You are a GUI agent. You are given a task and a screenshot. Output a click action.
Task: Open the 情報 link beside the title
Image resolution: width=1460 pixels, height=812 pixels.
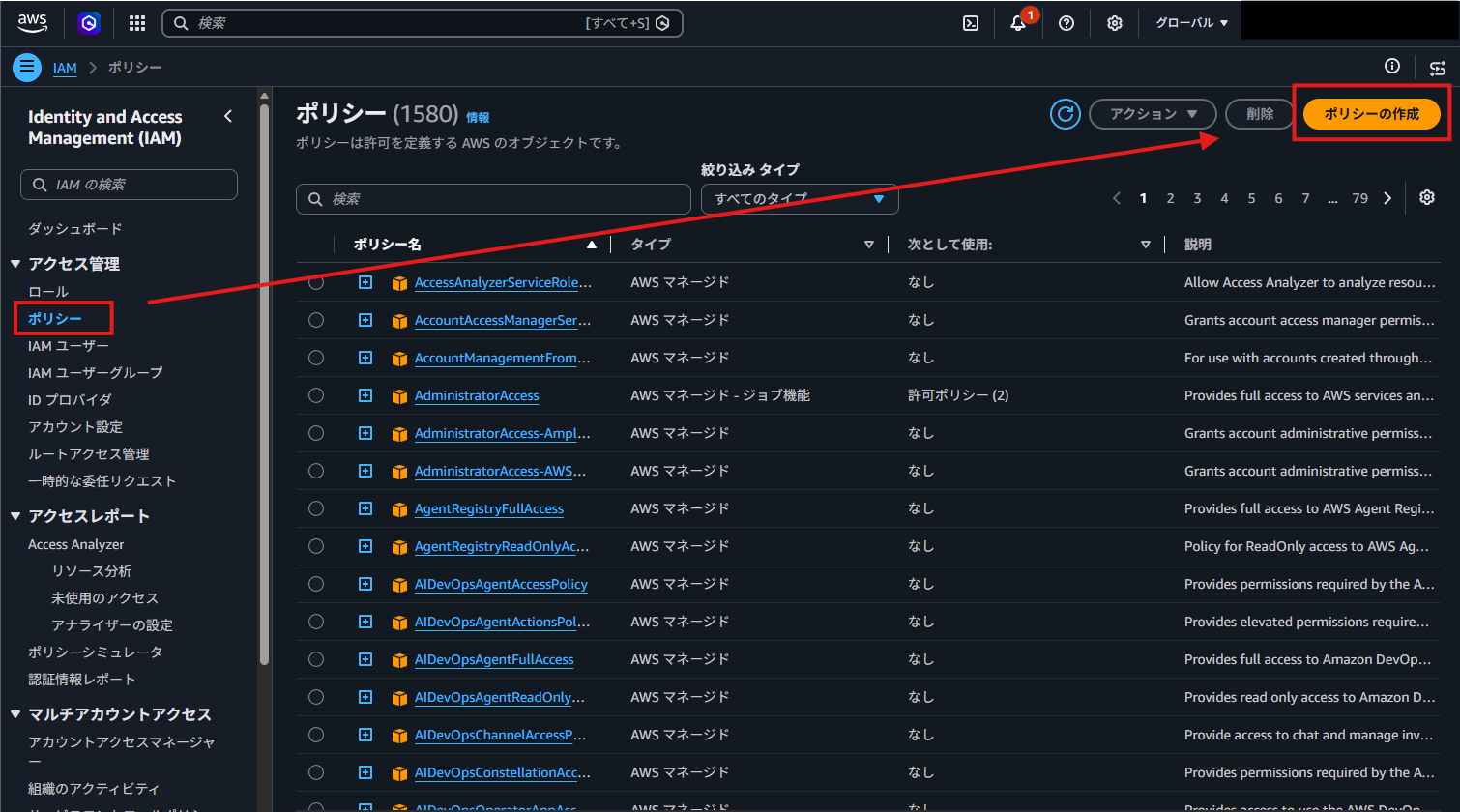[x=478, y=117]
